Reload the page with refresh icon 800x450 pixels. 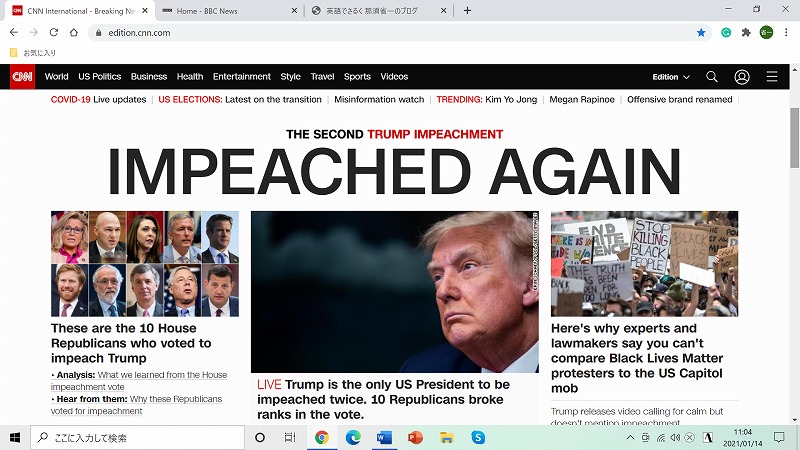tap(54, 32)
